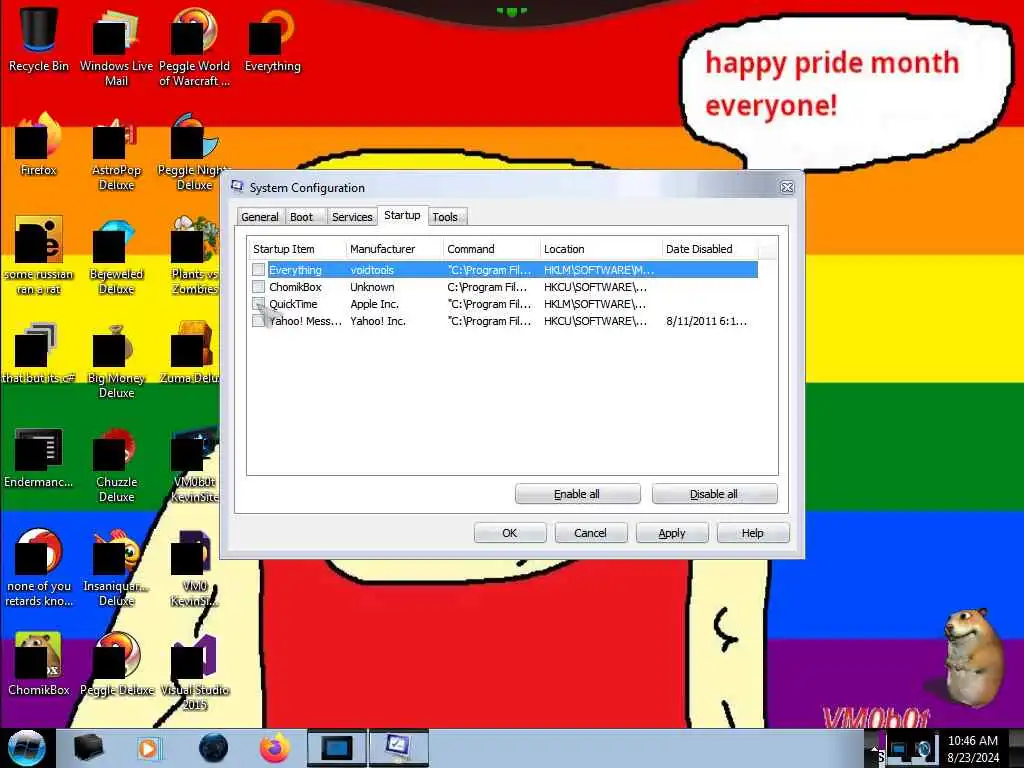Click System Configuration taskbar button

(x=398, y=748)
